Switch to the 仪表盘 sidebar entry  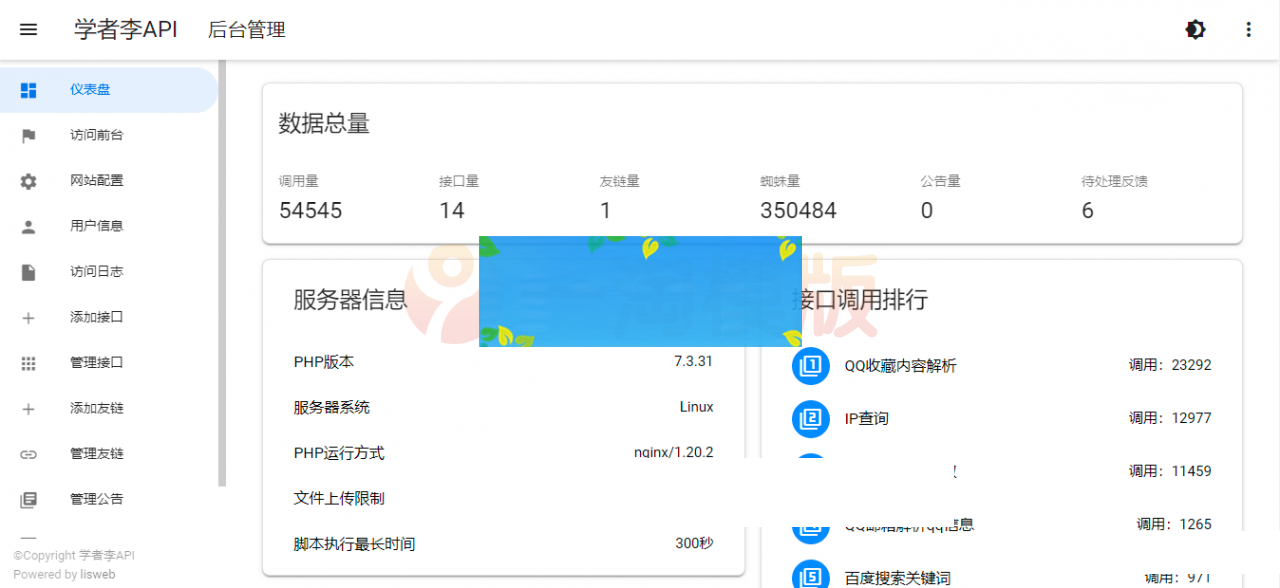coord(91,89)
